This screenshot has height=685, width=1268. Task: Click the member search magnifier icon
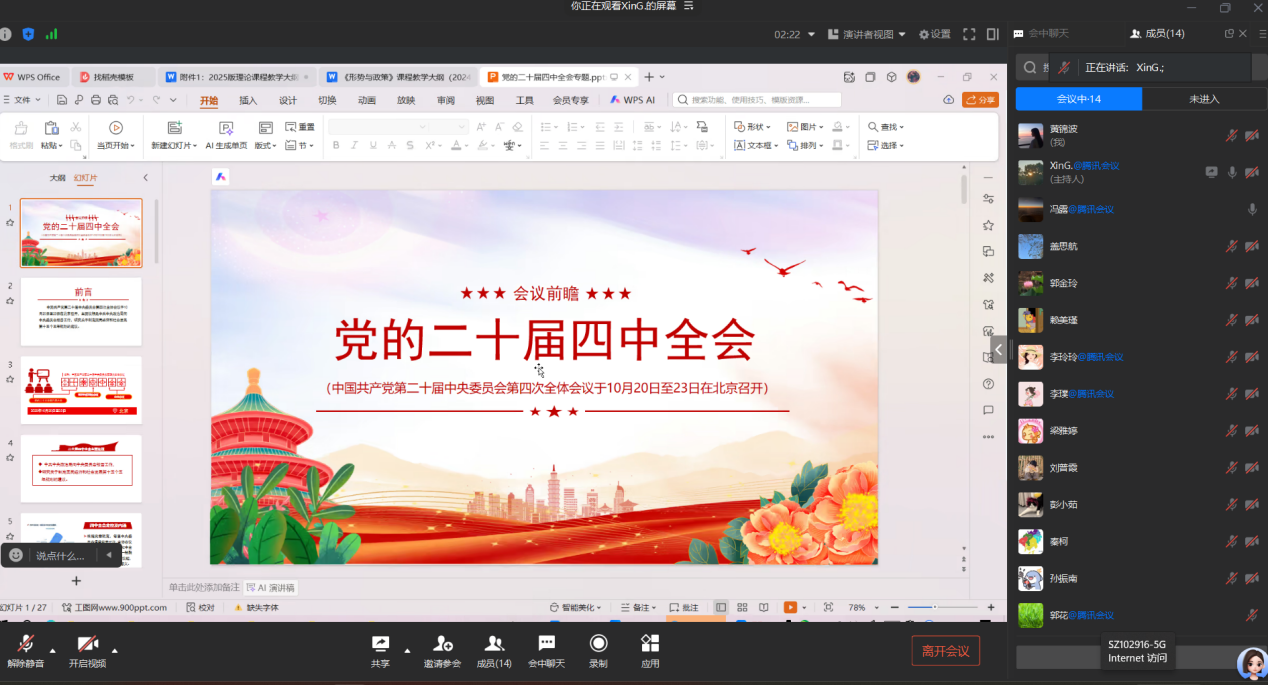click(1029, 68)
